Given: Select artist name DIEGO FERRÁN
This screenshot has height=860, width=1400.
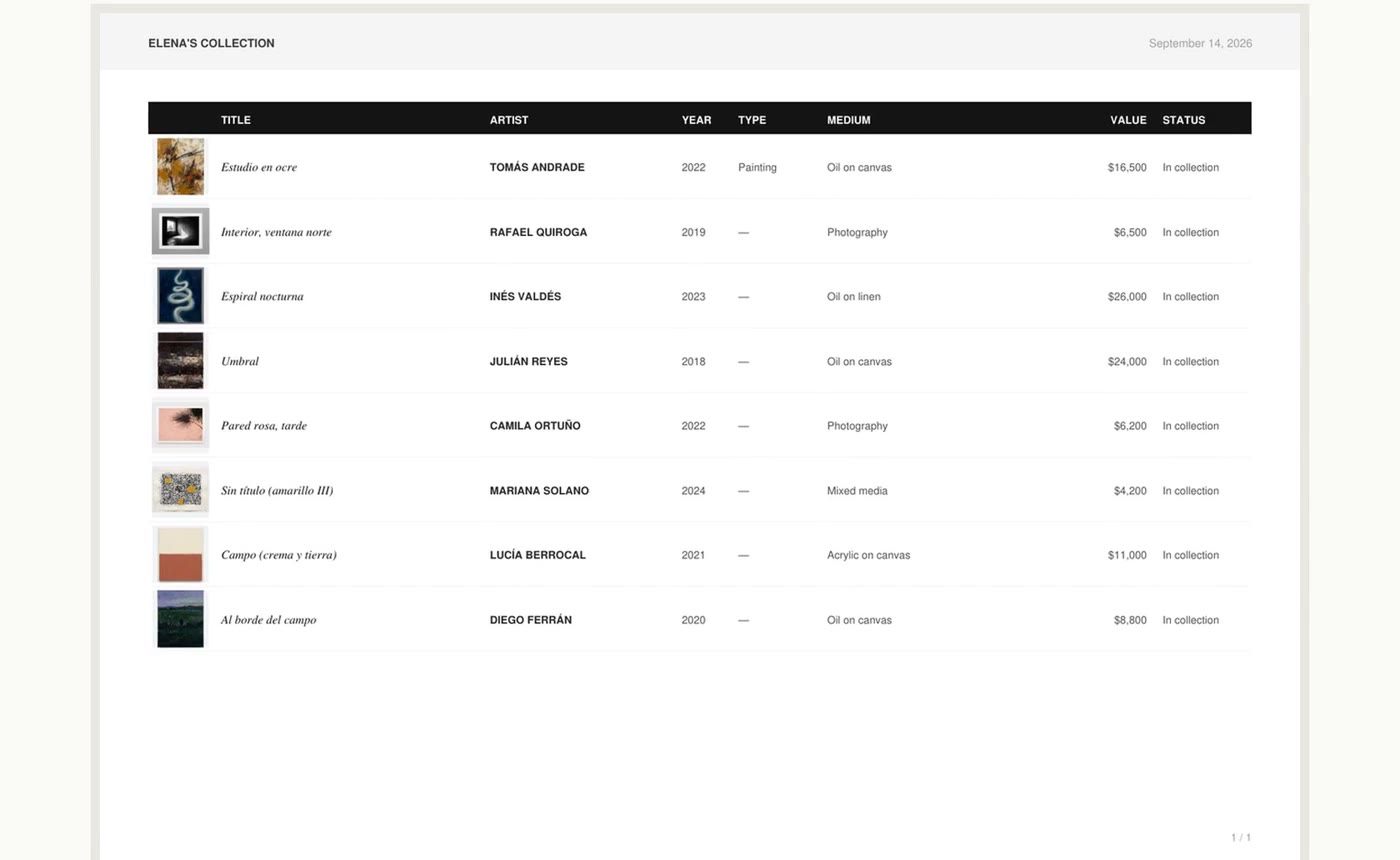Looking at the screenshot, I should point(531,619).
